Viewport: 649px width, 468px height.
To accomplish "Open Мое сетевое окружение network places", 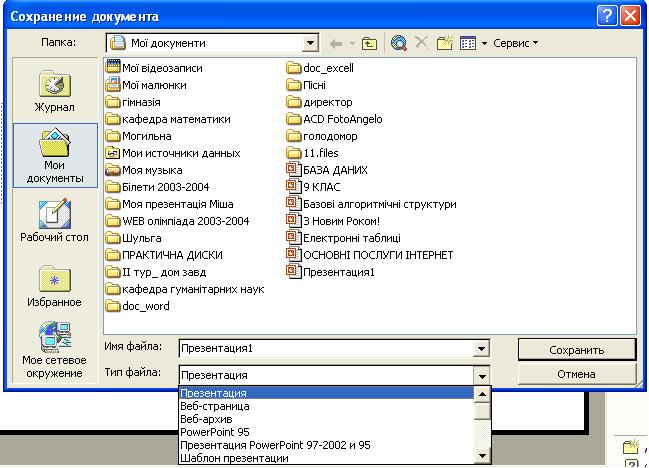I will 55,350.
